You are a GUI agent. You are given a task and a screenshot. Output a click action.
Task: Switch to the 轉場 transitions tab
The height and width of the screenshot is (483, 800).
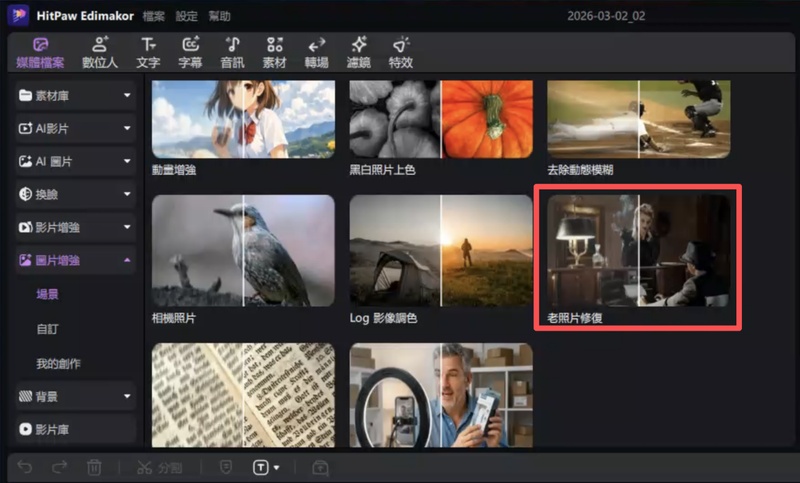(316, 53)
